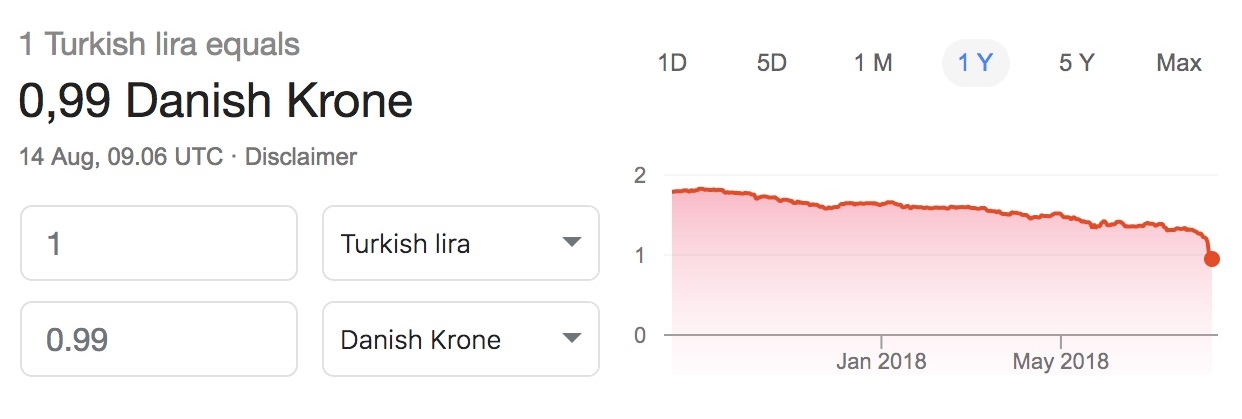1242x419 pixels.
Task: Expand the Danish Krone currency dropdown
Action: click(x=460, y=340)
